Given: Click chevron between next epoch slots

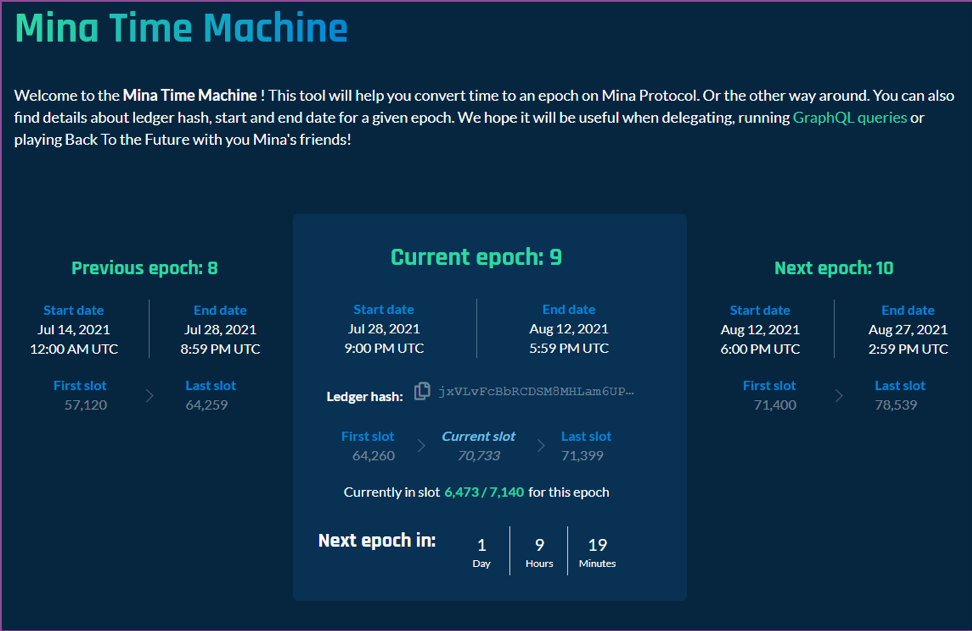Looking at the screenshot, I should [x=839, y=395].
